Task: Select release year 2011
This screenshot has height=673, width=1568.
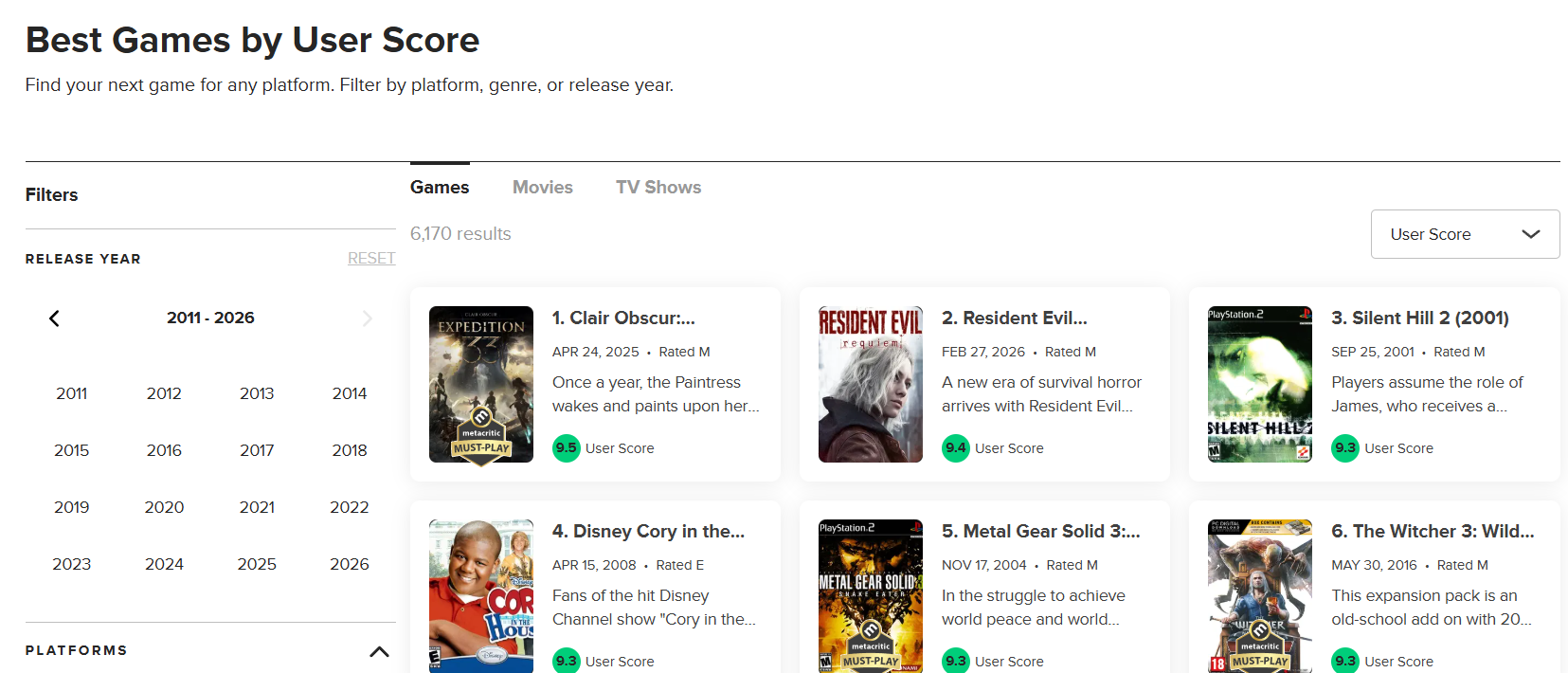Action: [x=72, y=393]
